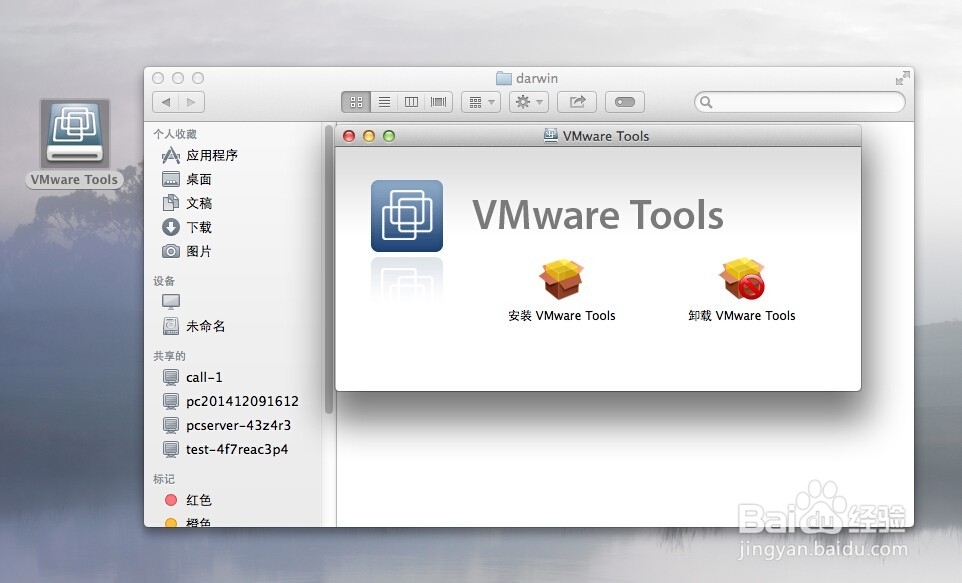
Task: Close the VMware Tools window
Action: coord(349,136)
